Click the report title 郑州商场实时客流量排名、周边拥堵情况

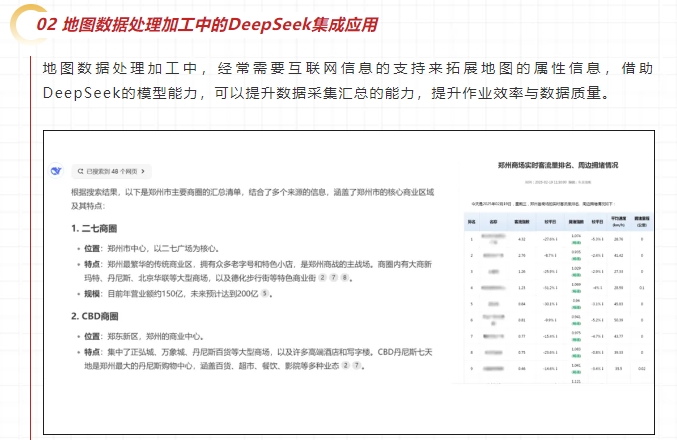[558, 165]
